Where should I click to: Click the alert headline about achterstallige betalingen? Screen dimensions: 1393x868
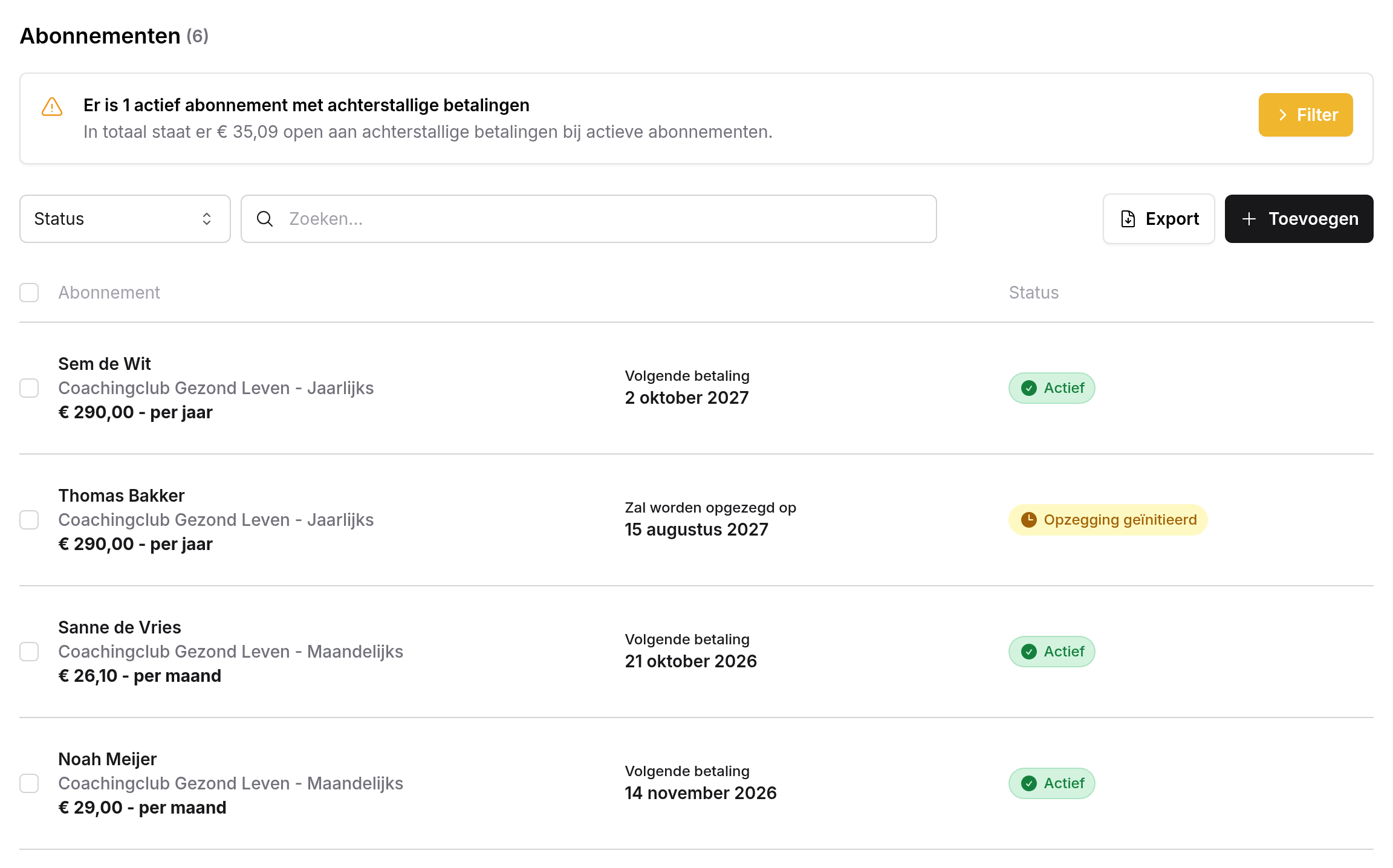307,105
